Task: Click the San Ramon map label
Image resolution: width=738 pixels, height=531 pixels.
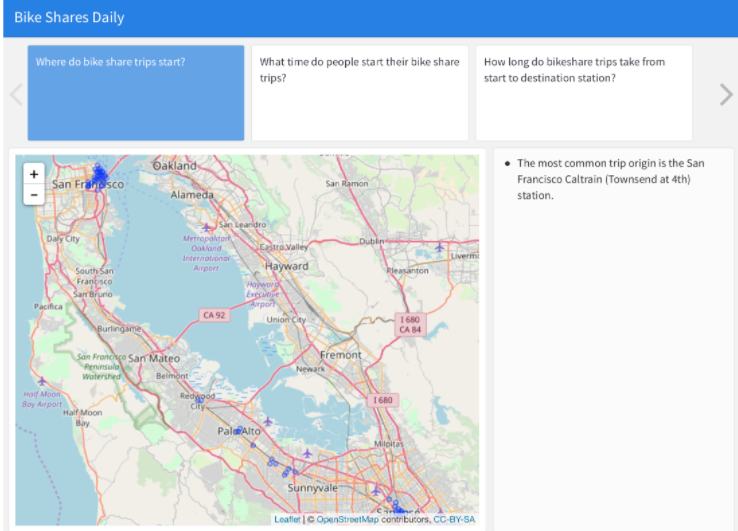Action: click(347, 184)
